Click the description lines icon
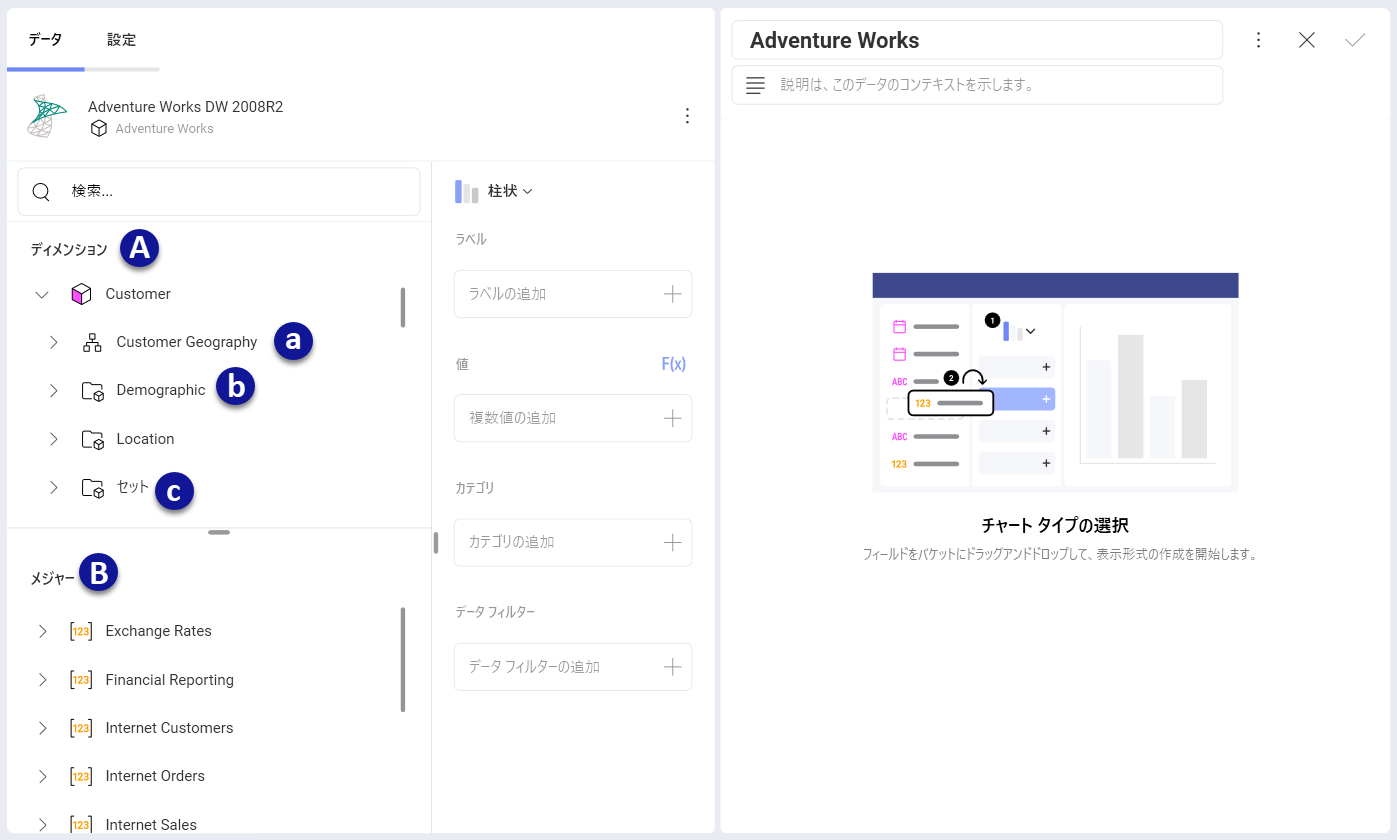 coord(756,85)
